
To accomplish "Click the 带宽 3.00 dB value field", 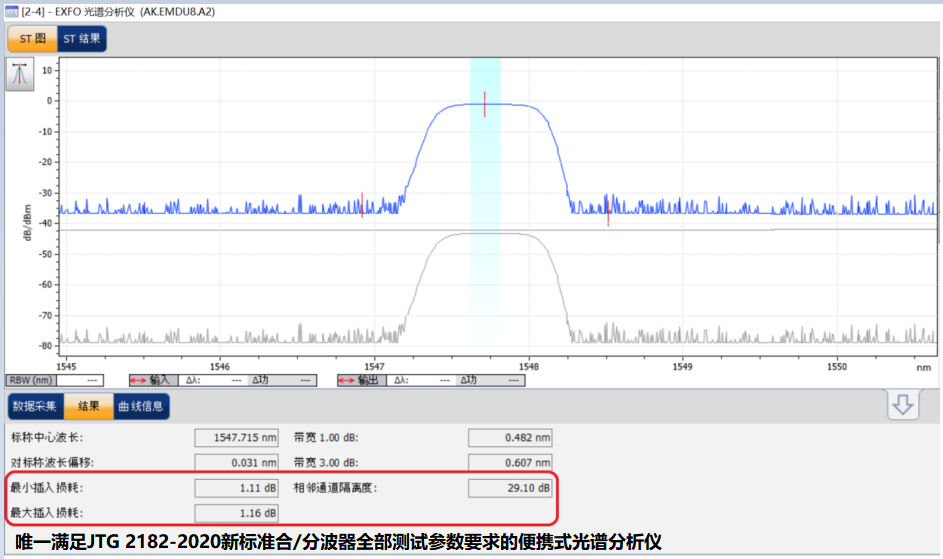I will pyautogui.click(x=510, y=462).
